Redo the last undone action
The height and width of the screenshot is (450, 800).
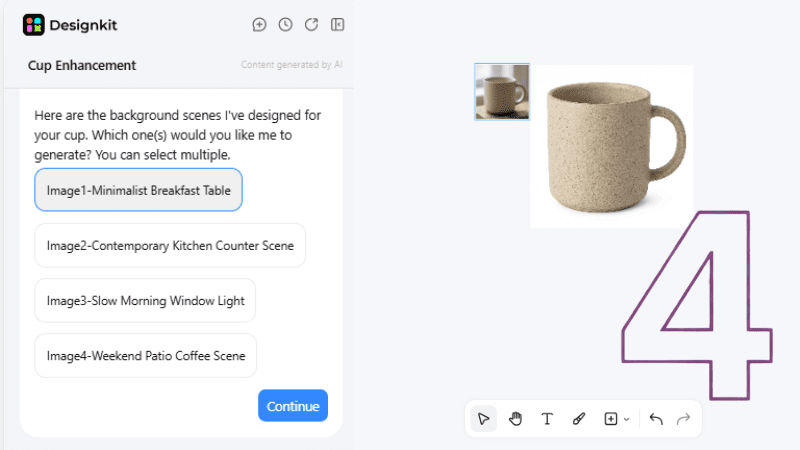point(684,419)
